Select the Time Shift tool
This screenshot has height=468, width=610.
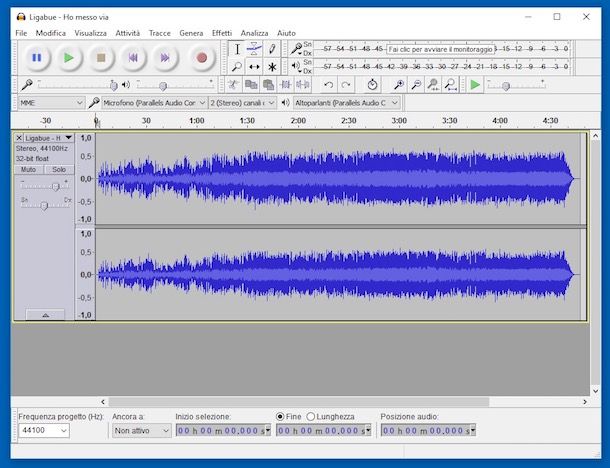254,67
